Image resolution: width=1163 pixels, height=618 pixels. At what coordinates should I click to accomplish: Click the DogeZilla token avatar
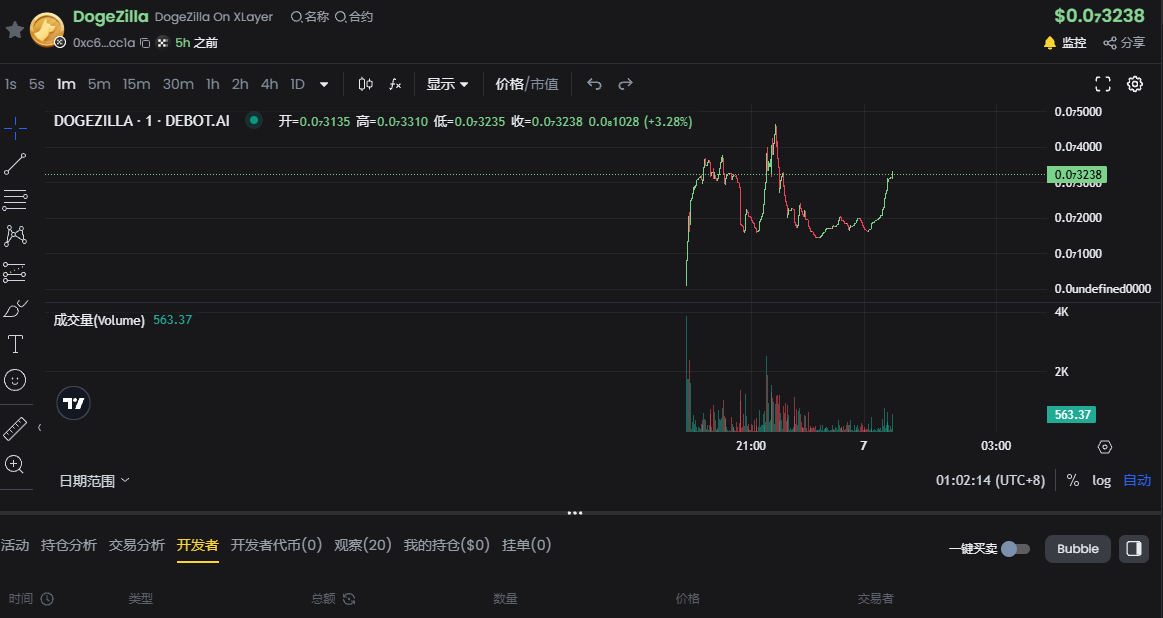pyautogui.click(x=46, y=30)
